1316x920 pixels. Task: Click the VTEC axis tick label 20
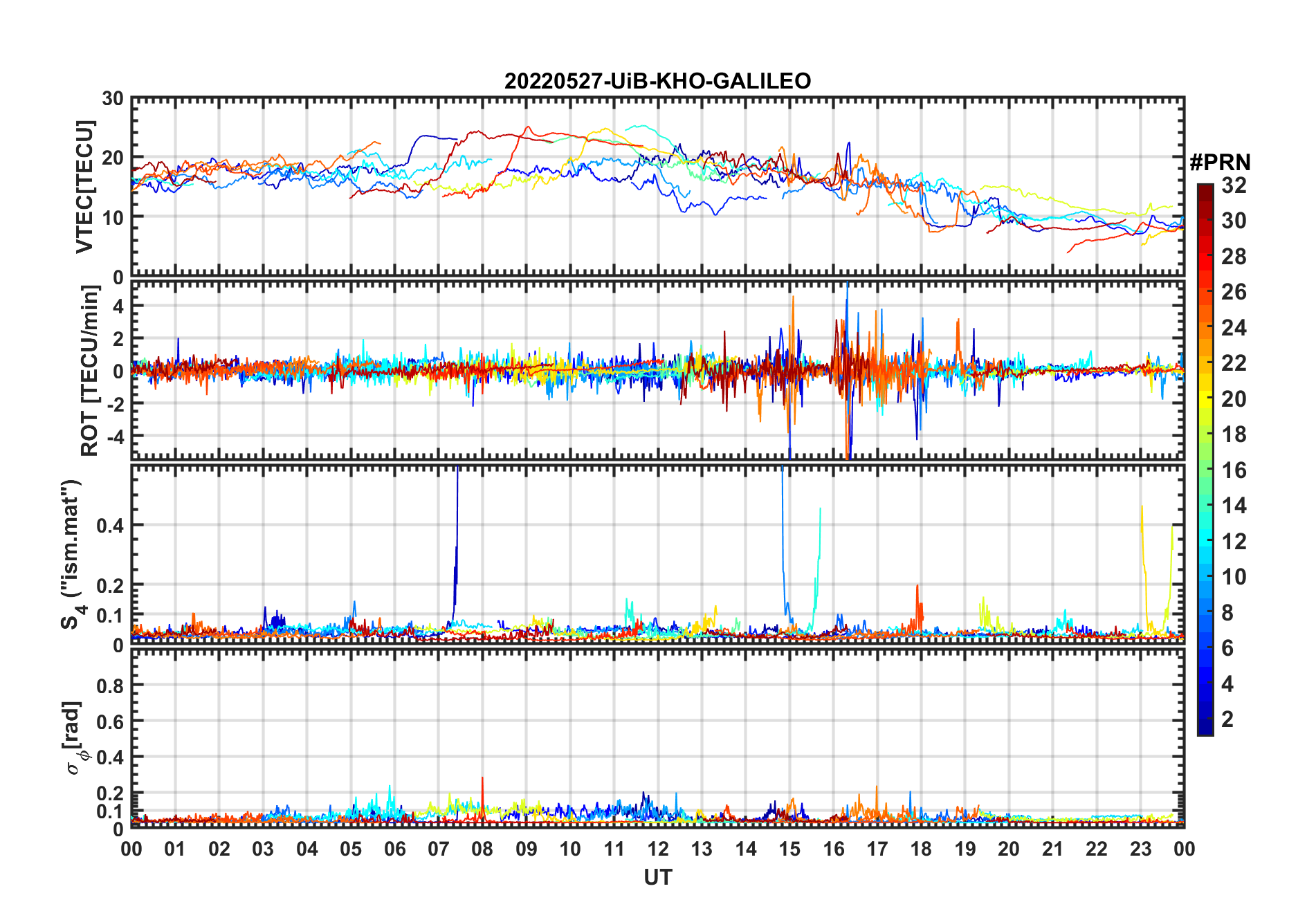(113, 158)
